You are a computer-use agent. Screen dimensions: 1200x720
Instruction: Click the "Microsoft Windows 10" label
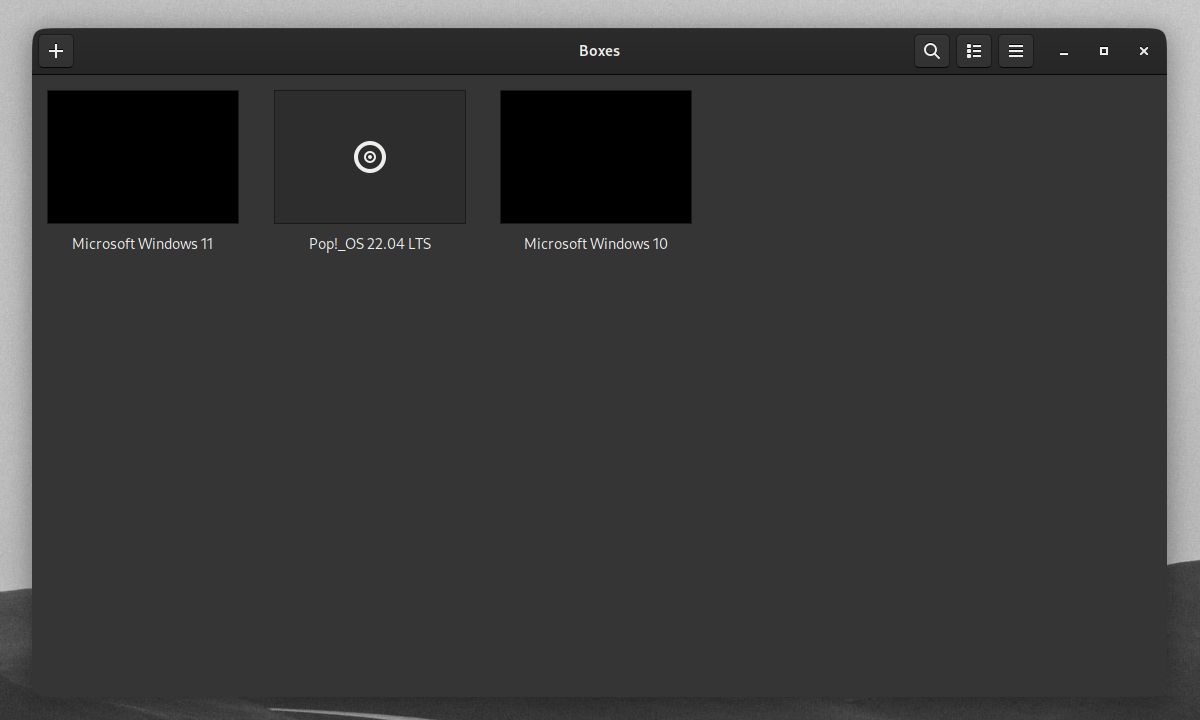596,244
